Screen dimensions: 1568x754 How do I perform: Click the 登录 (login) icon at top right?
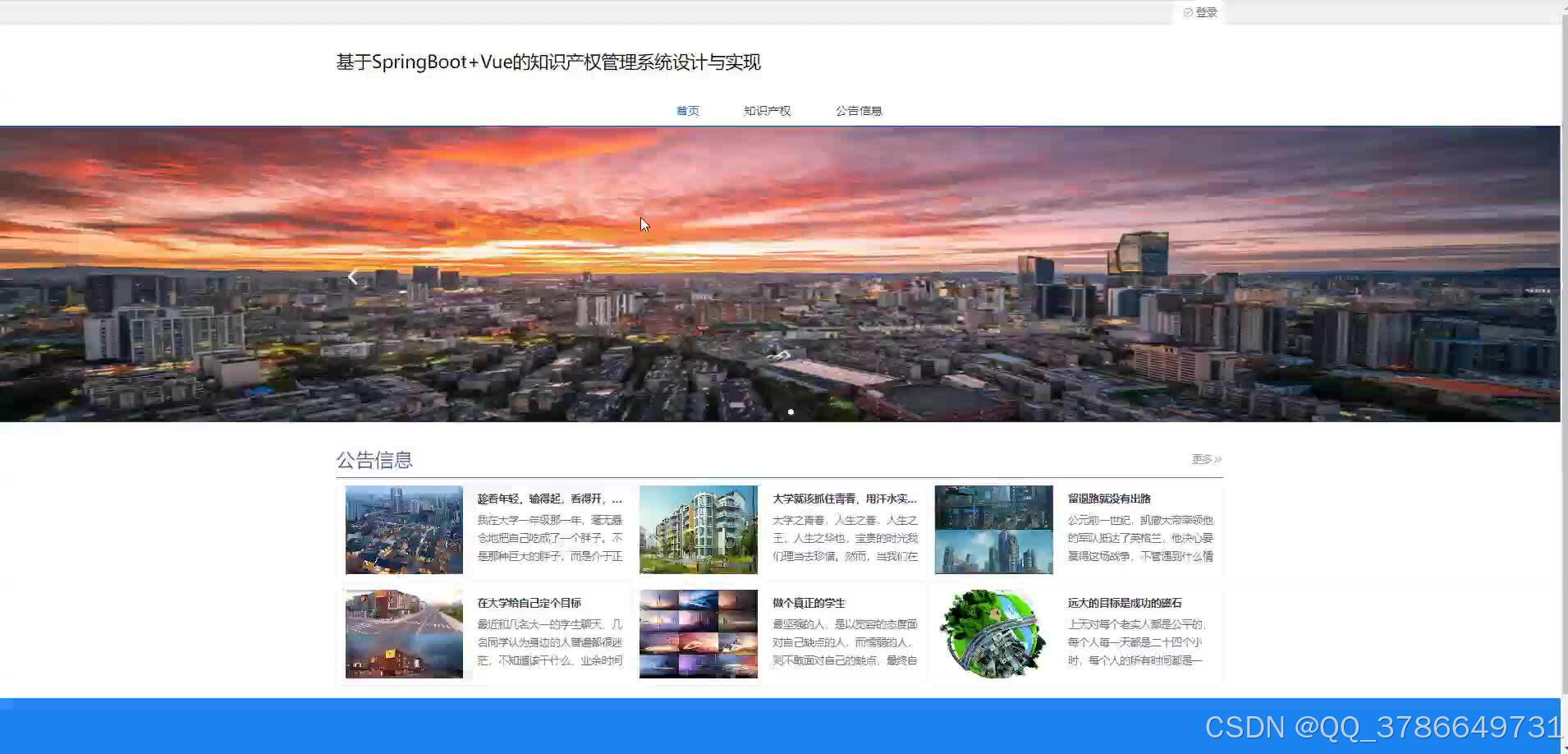(1204, 11)
